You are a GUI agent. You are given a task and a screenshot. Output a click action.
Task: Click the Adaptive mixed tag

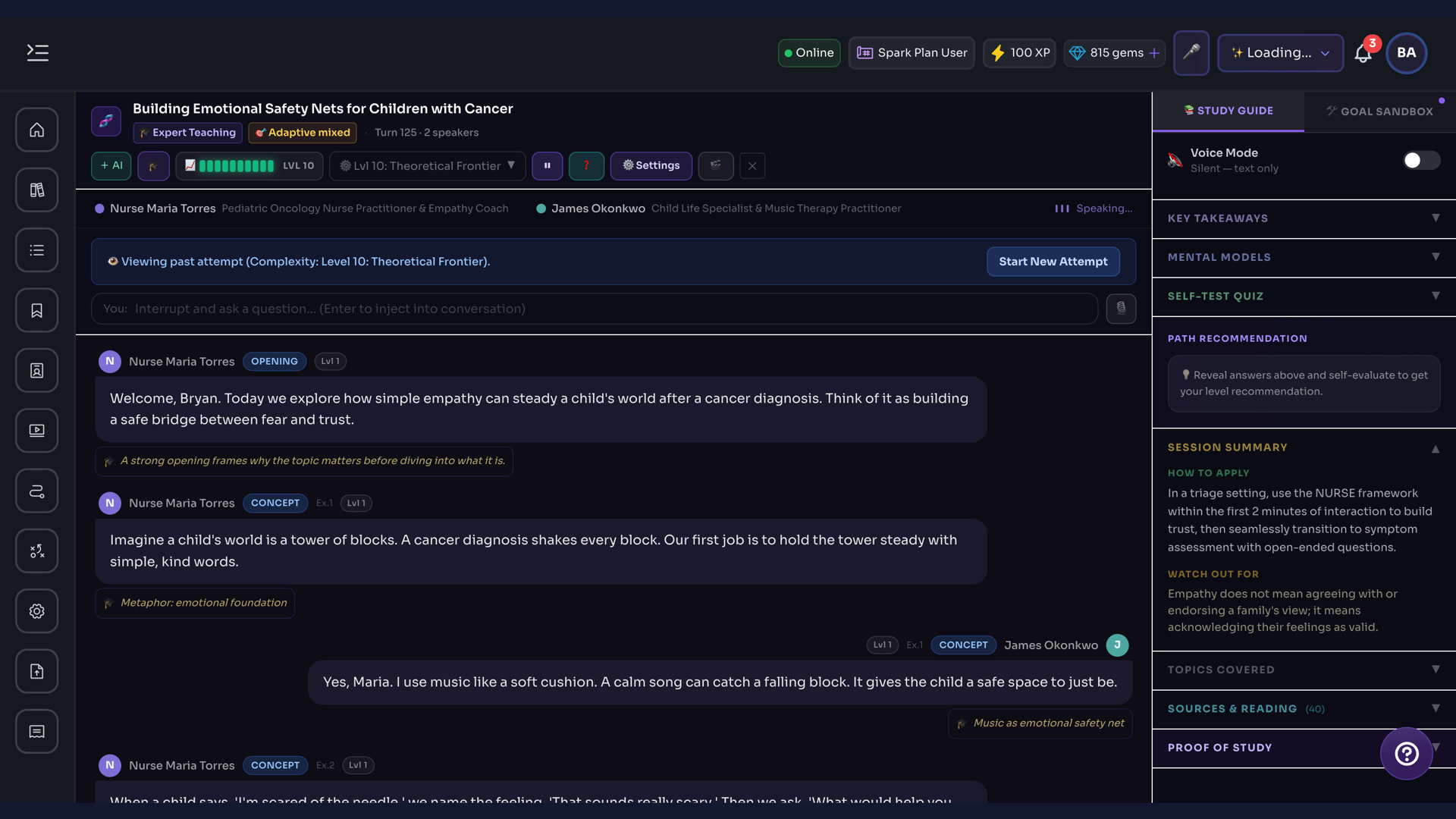(x=303, y=133)
